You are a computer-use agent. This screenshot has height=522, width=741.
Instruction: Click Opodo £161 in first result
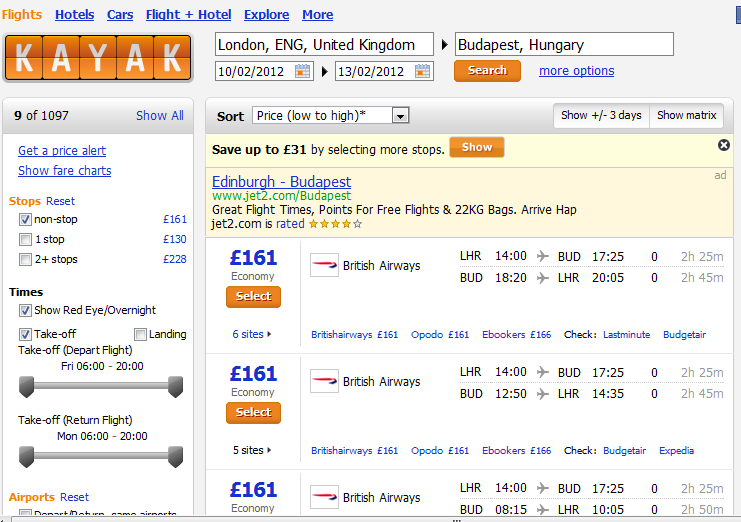[440, 335]
